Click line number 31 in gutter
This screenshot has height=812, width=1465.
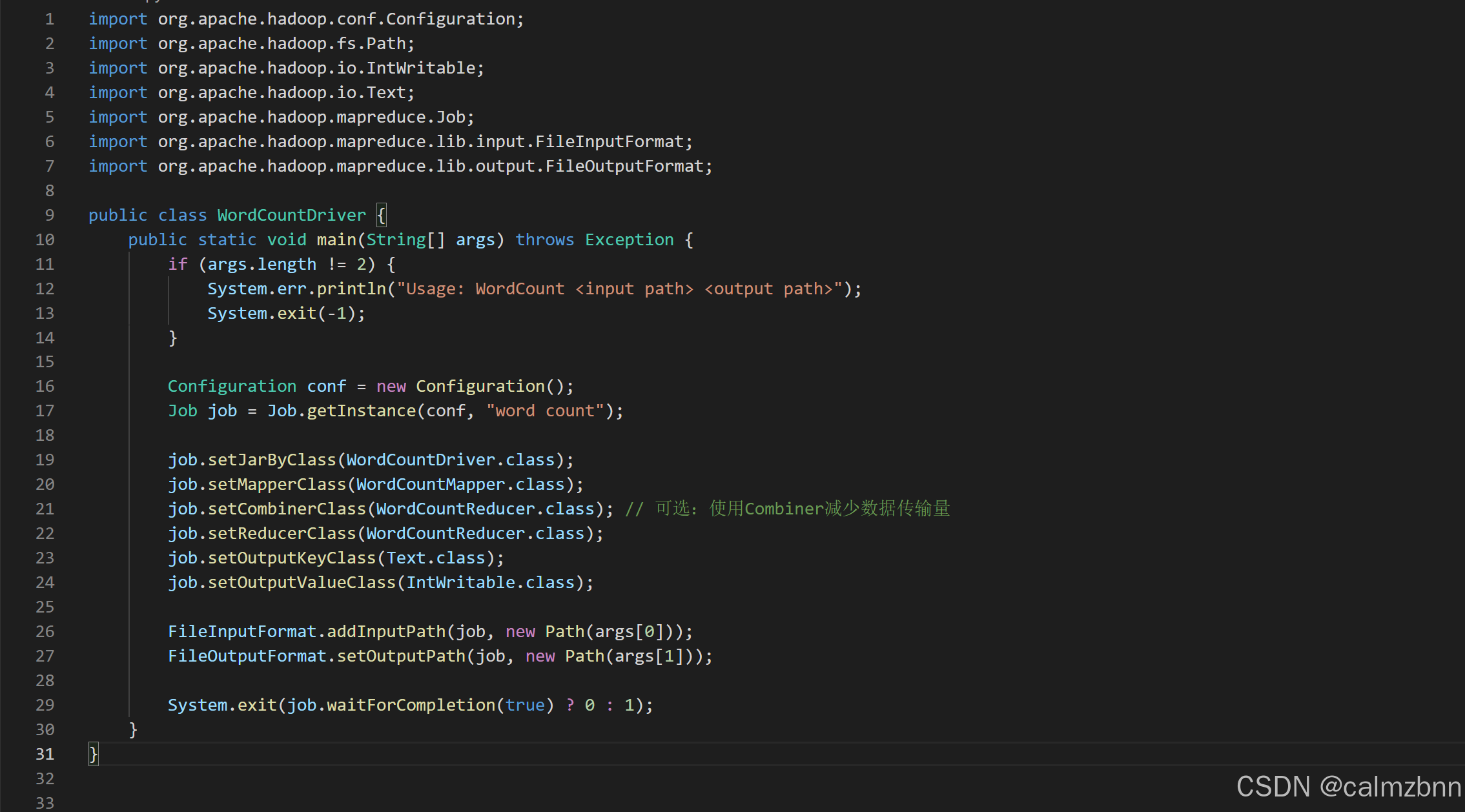pyautogui.click(x=45, y=754)
